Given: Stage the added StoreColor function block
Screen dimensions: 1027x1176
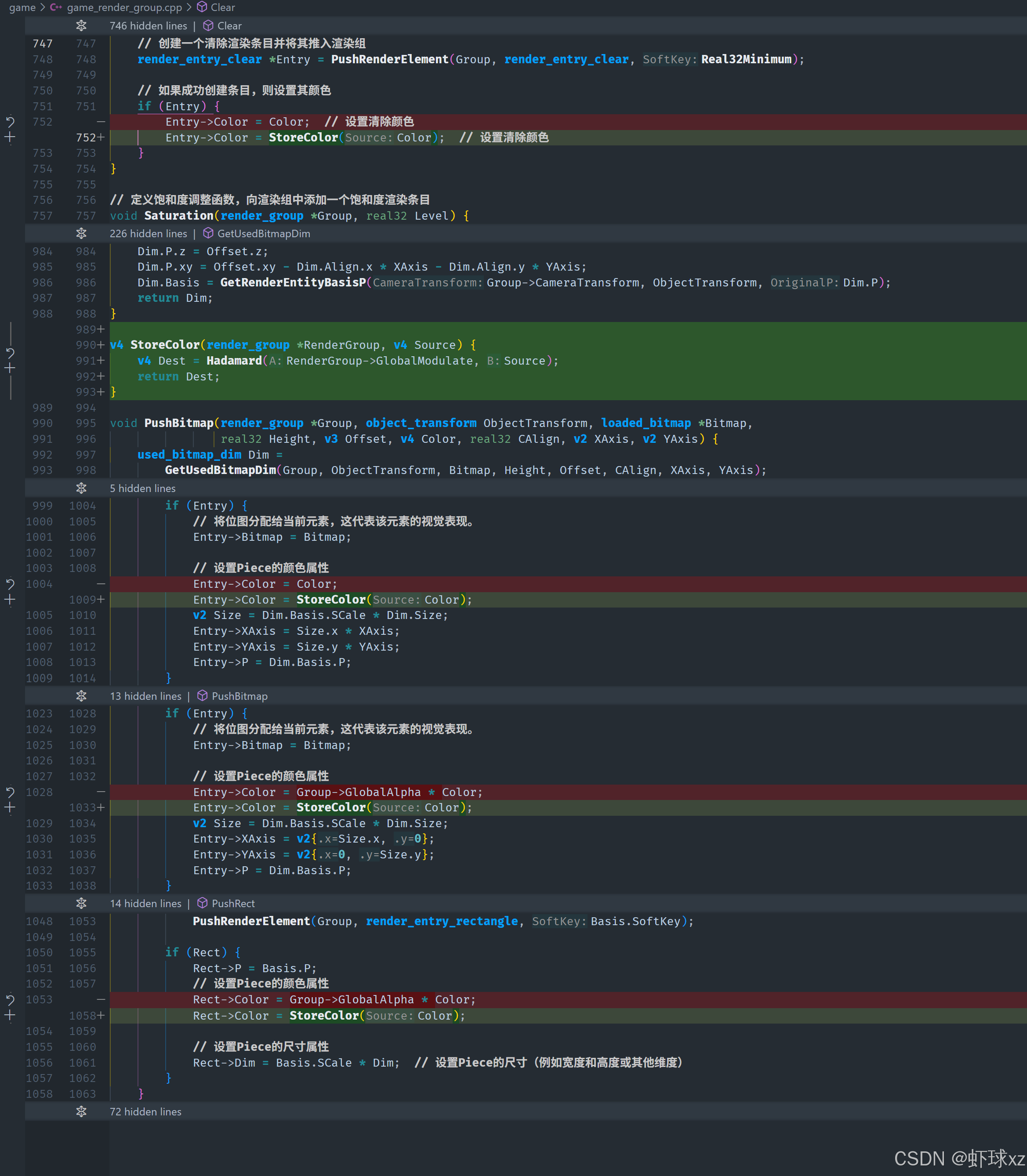Looking at the screenshot, I should coord(10,368).
